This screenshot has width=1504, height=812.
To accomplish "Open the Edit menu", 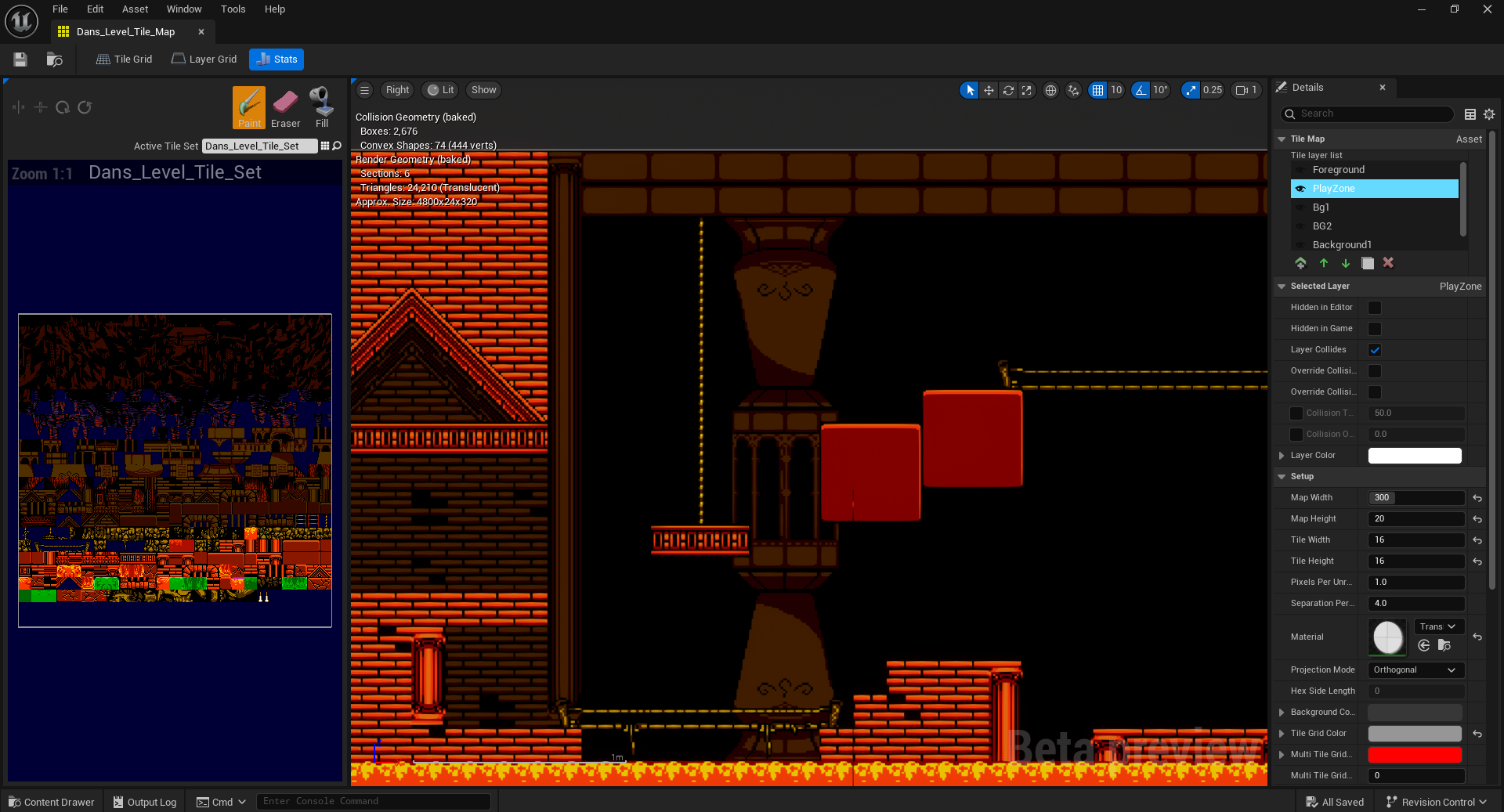I will (x=96, y=9).
